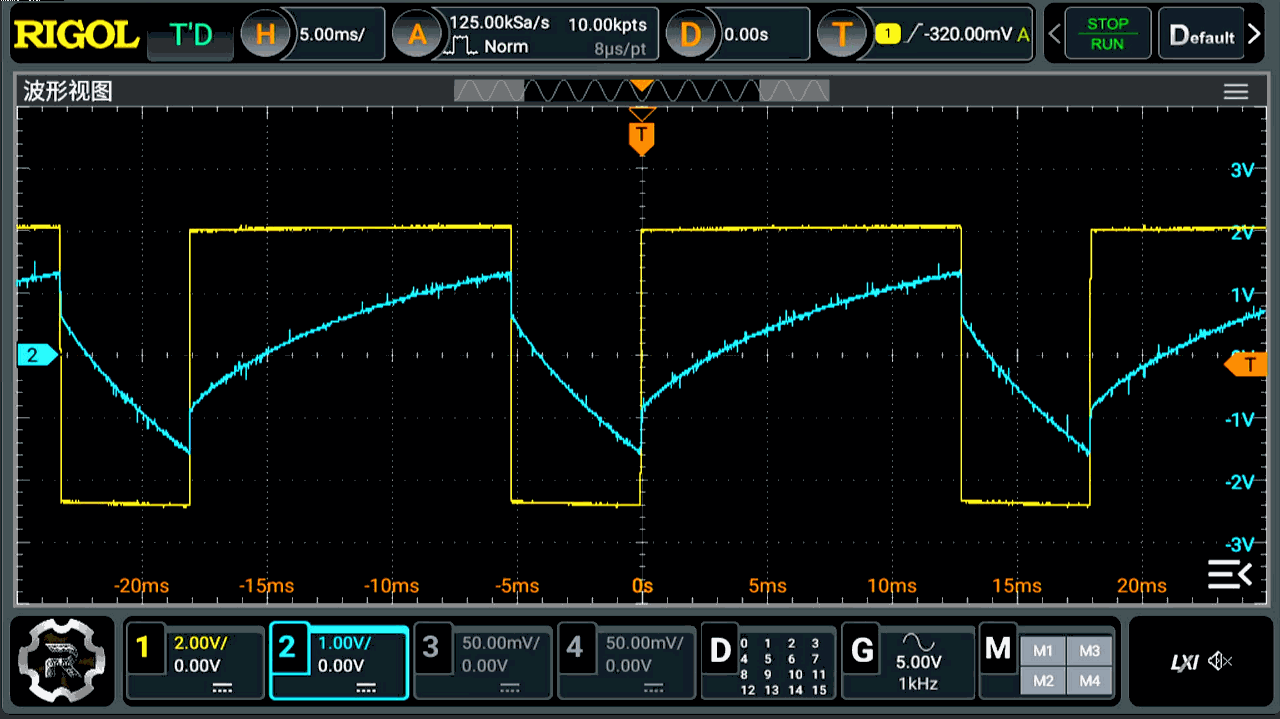Open the signal generator G panel
Screen dimensions: 1280x719
click(862, 651)
